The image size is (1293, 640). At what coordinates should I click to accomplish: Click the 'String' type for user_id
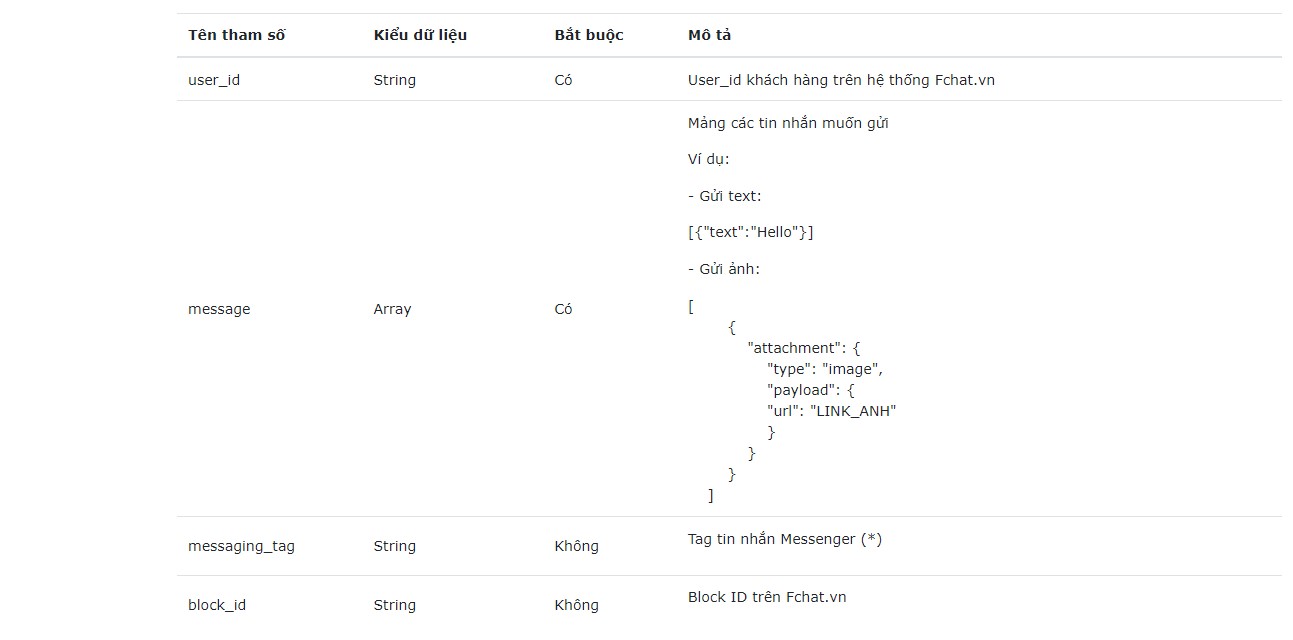[394, 80]
